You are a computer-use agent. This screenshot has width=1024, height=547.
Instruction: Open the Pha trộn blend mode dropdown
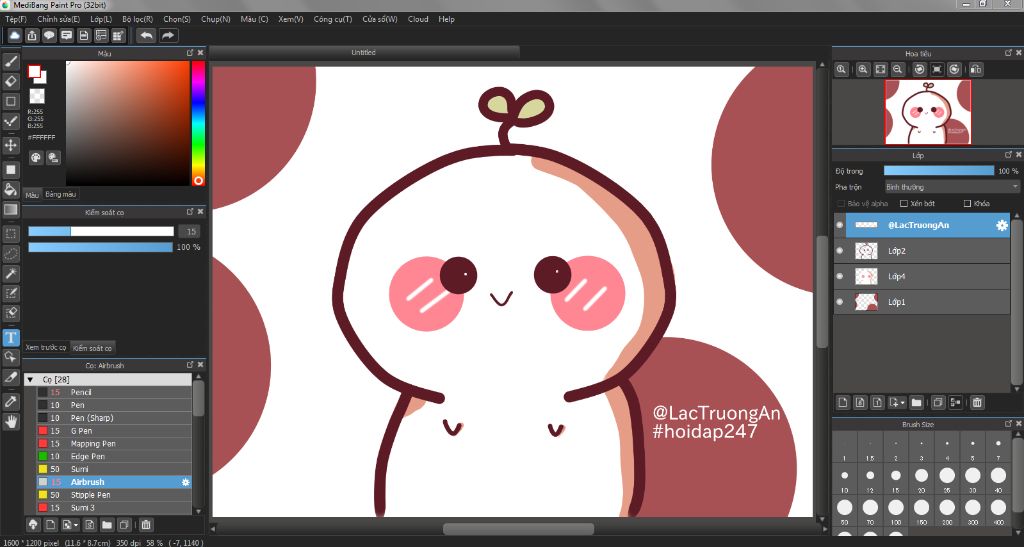(x=952, y=187)
